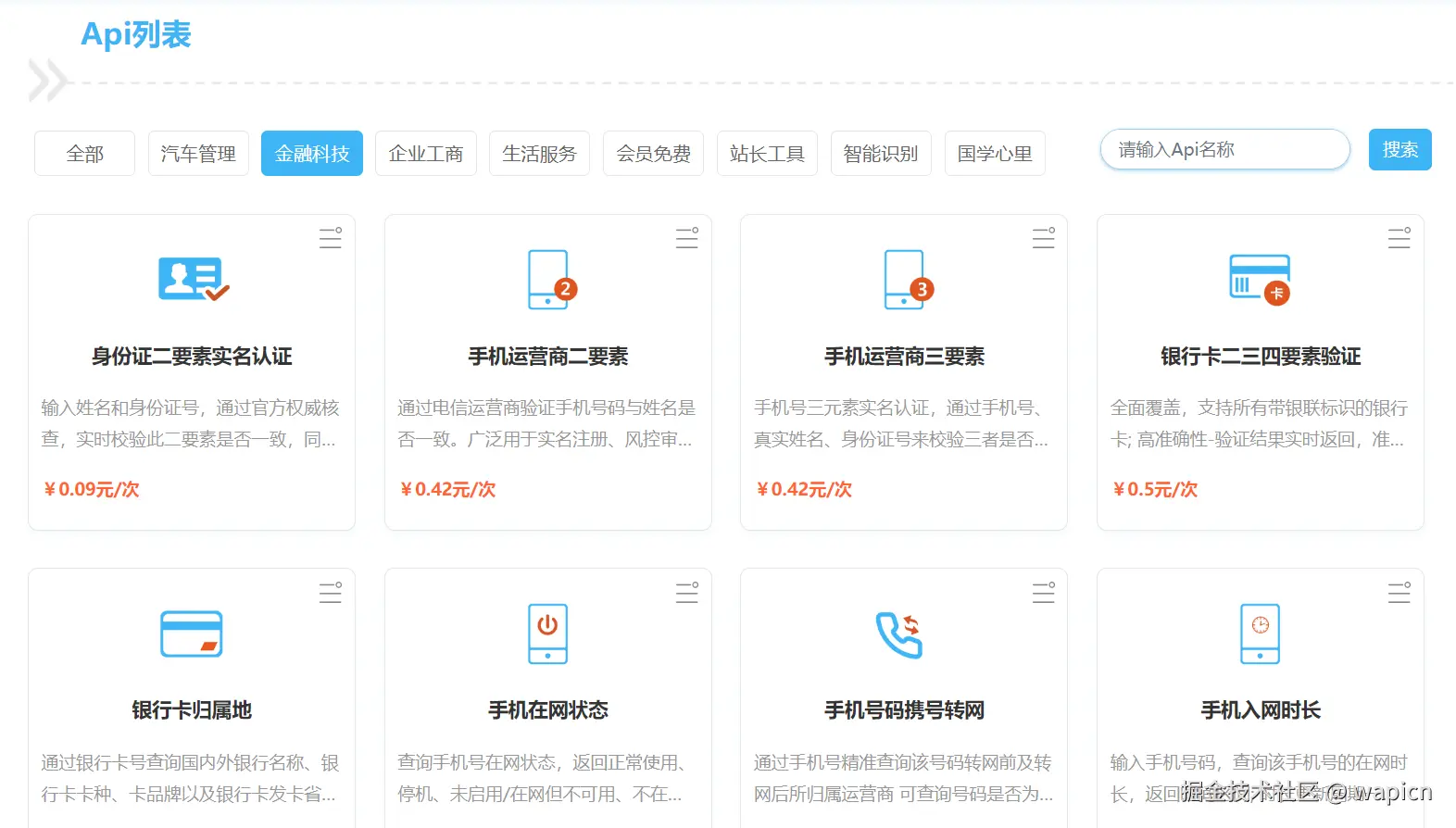The width and height of the screenshot is (1456, 828).
Task: Focus the 请输入Api名称 search field
Action: 1225,149
